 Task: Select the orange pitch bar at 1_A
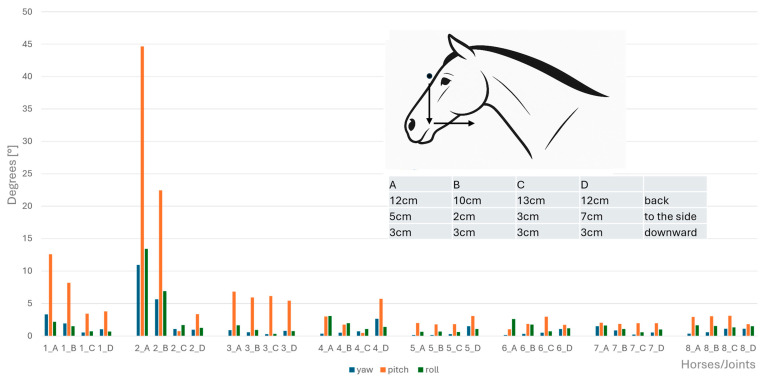point(50,295)
